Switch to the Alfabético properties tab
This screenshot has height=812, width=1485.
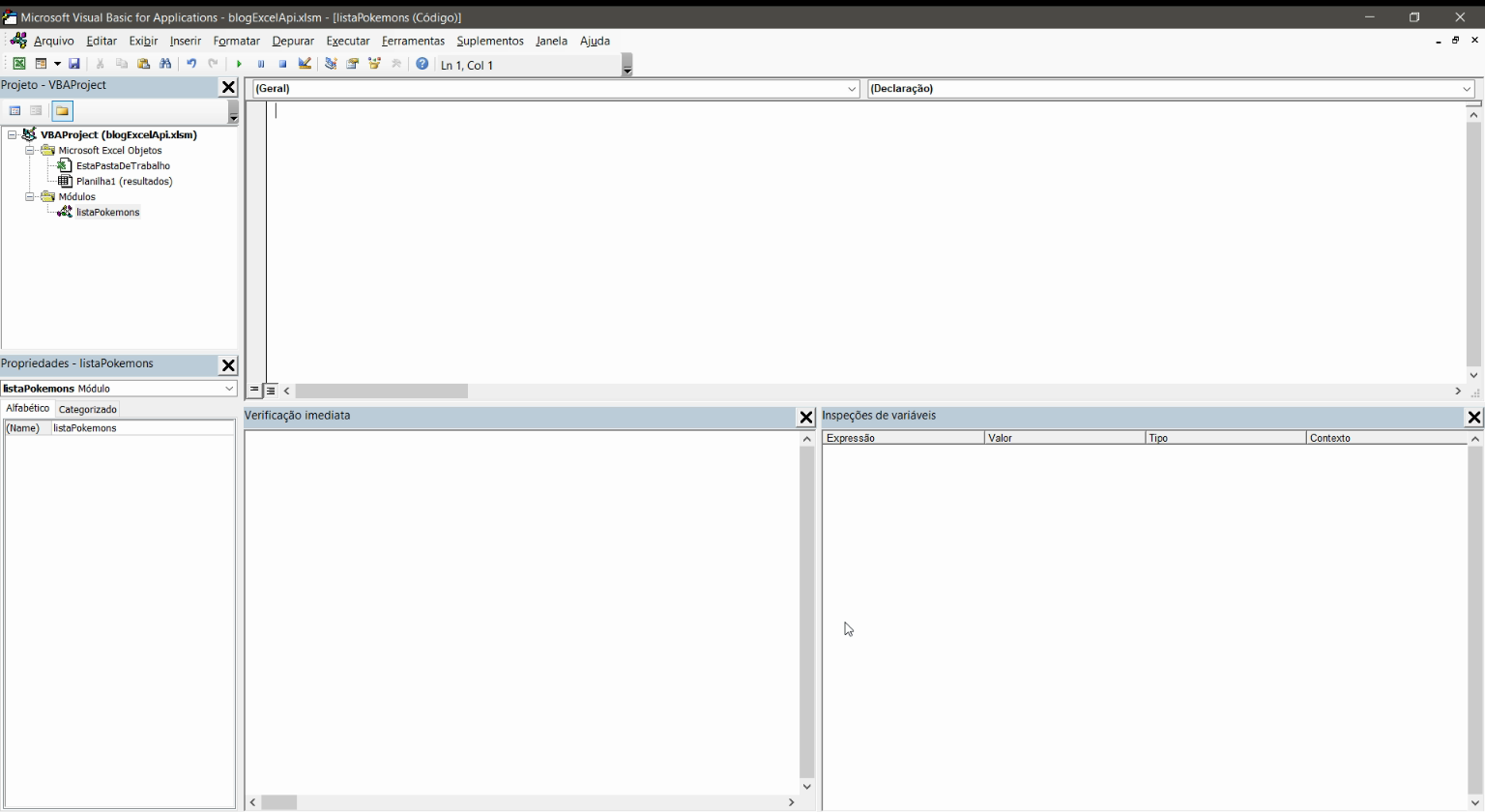27,409
